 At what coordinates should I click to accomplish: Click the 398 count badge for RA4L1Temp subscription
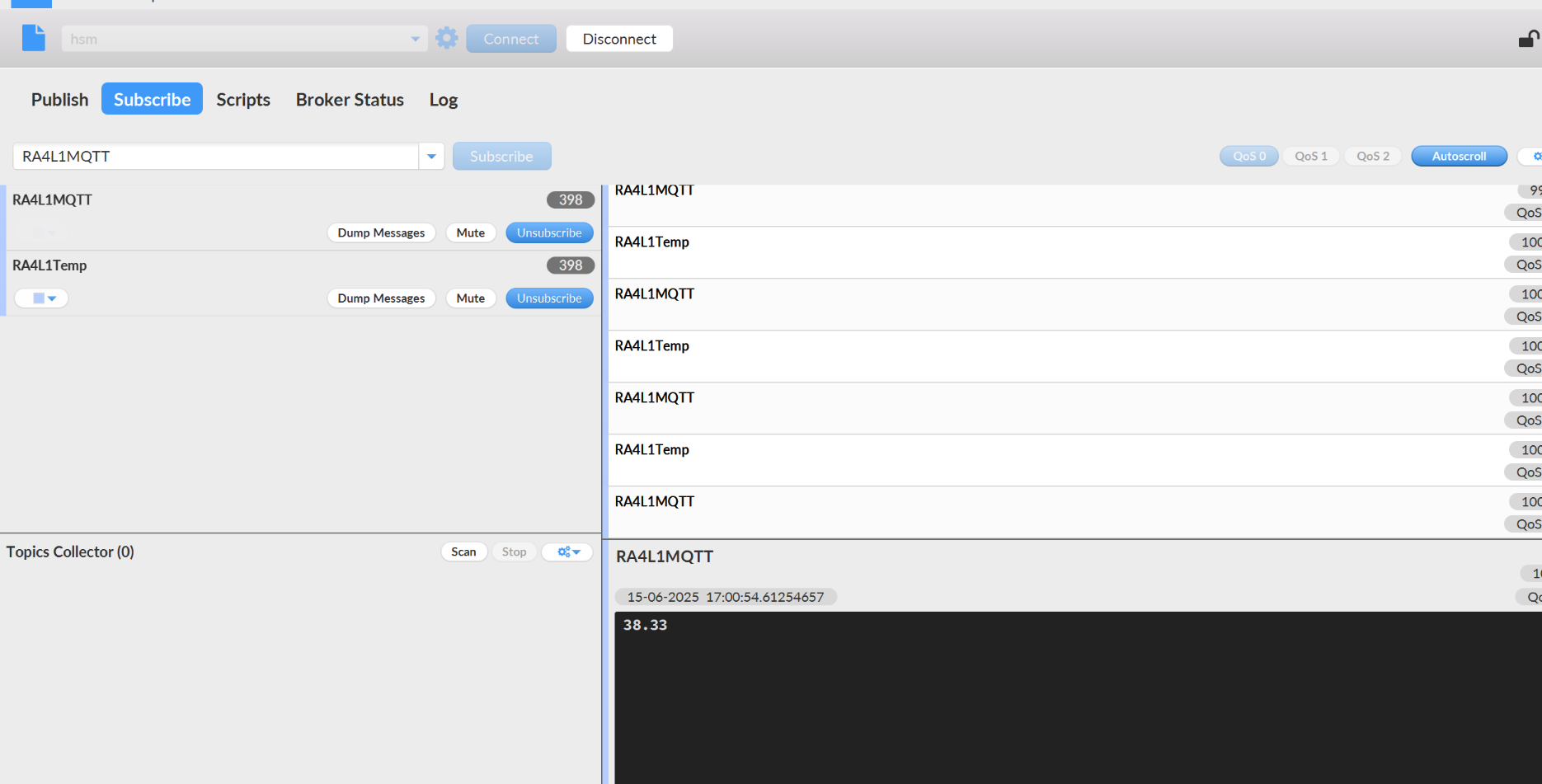(571, 265)
